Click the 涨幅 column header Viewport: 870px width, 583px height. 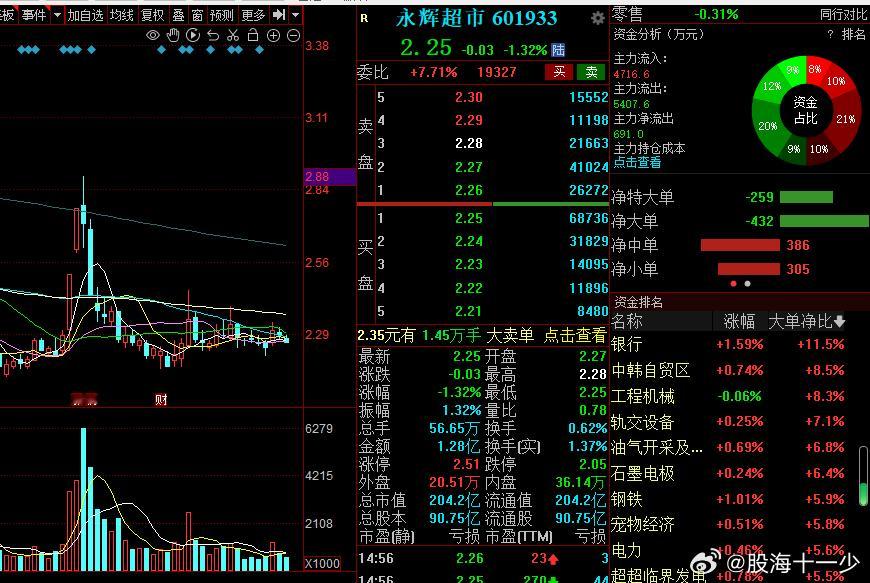[x=739, y=321]
